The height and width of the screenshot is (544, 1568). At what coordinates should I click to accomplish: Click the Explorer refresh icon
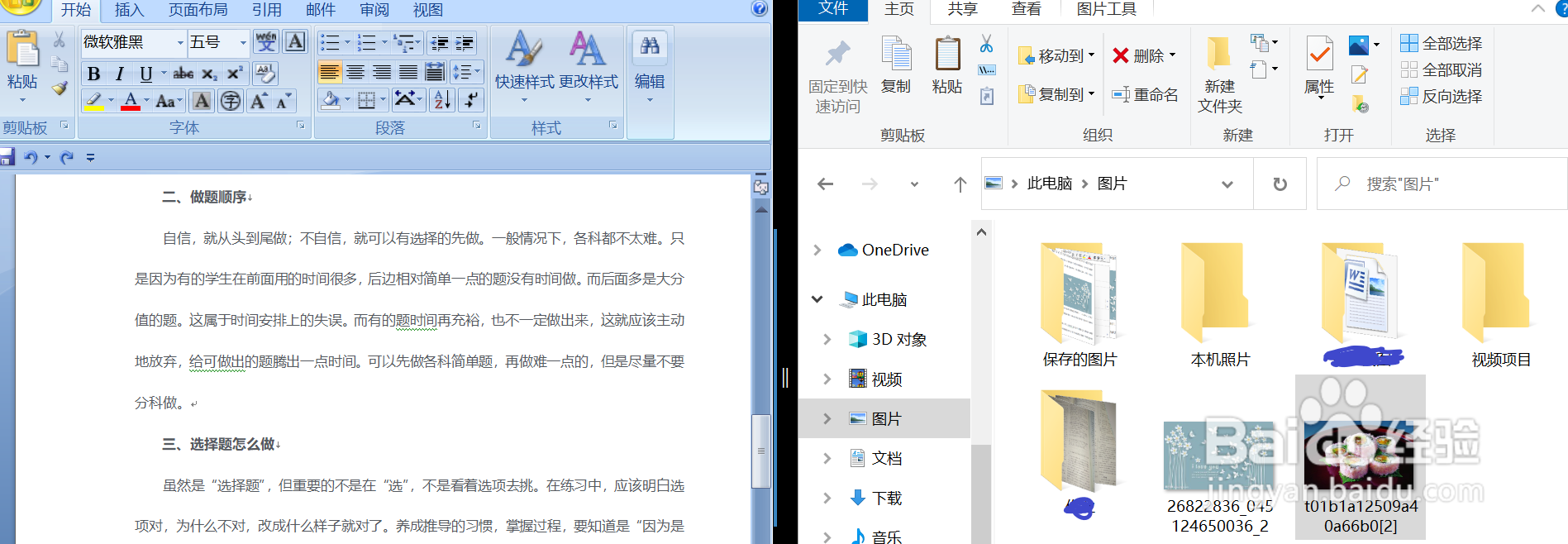click(1280, 184)
